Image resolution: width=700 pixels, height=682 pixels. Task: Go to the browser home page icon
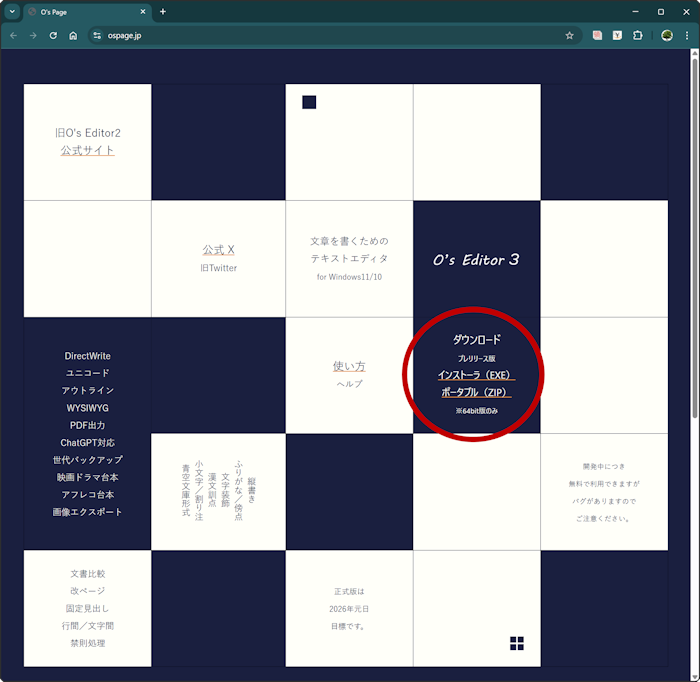(x=73, y=35)
